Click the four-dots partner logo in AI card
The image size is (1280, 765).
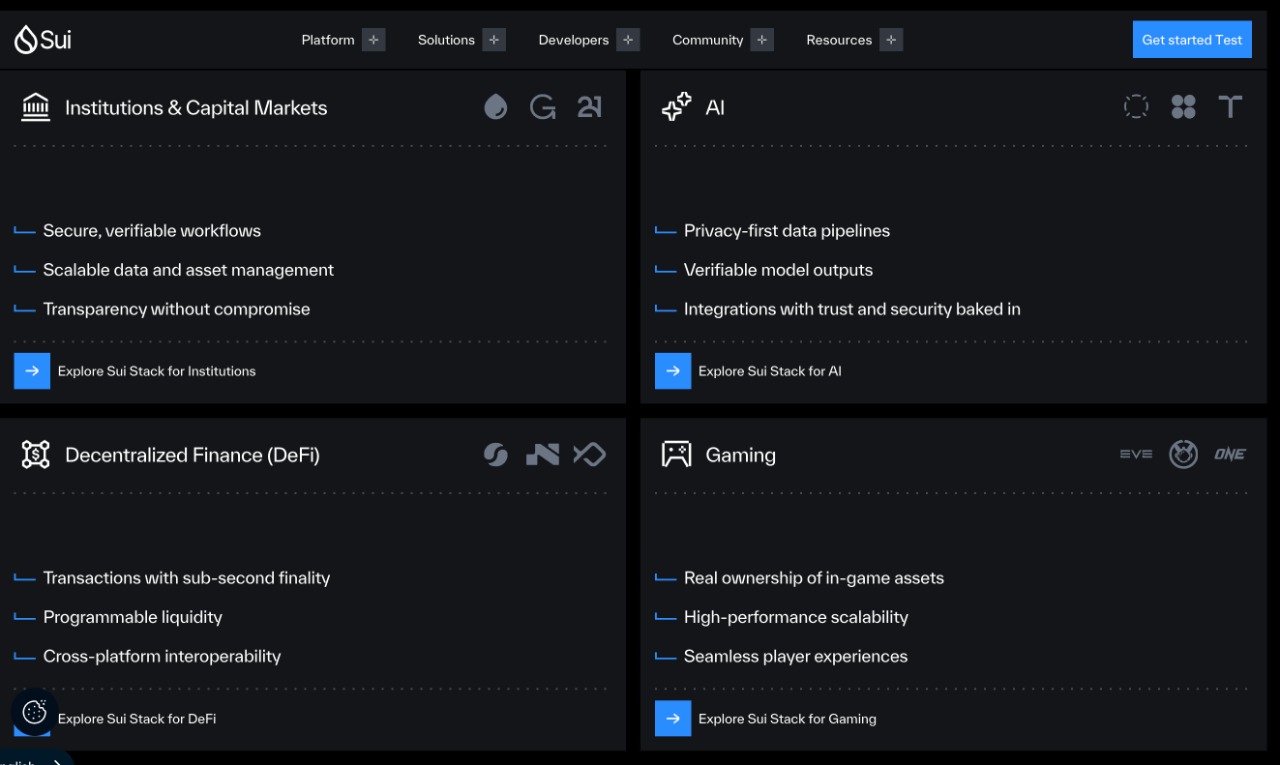tap(1183, 107)
